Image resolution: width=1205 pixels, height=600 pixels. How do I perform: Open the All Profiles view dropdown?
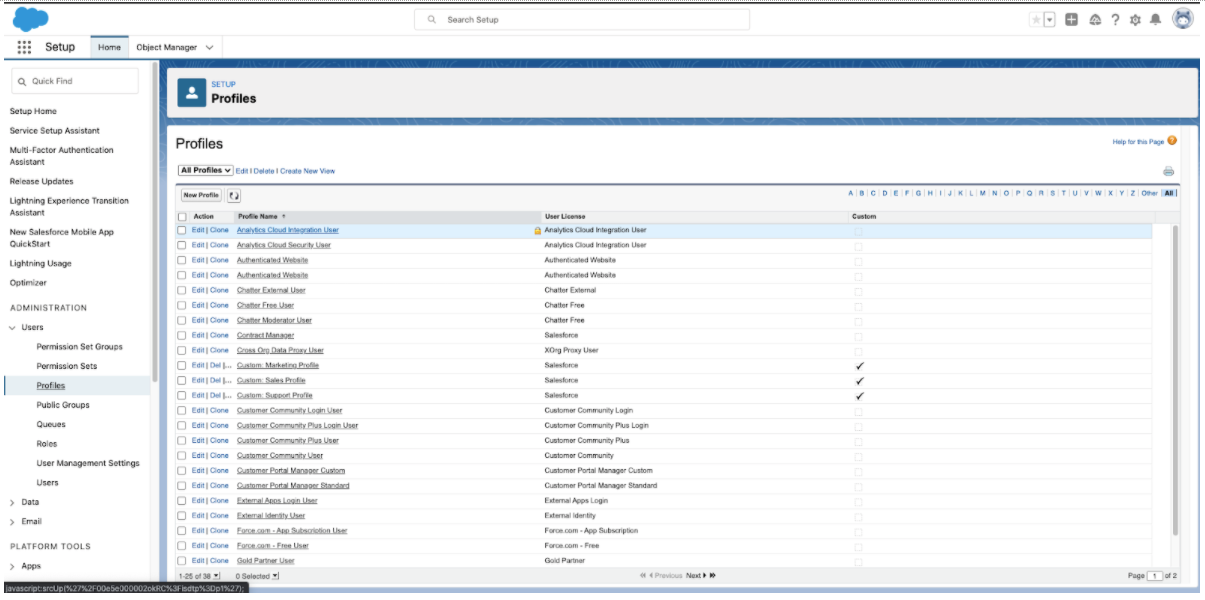pyautogui.click(x=205, y=171)
